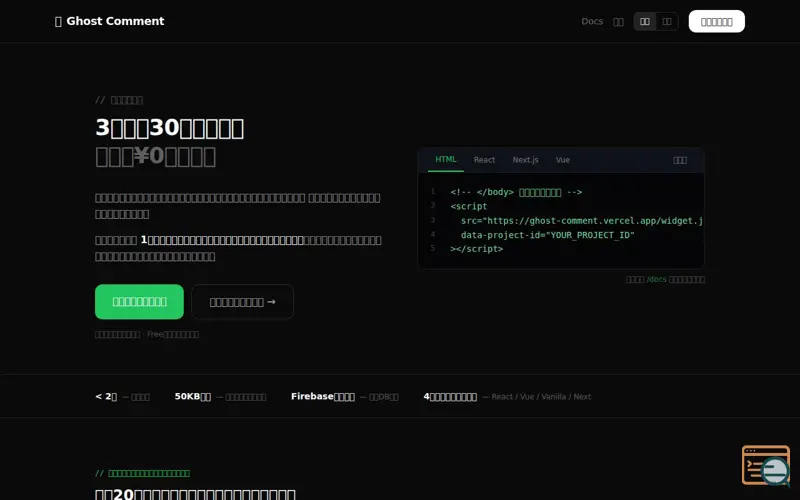The width and height of the screenshot is (800, 500).
Task: Open the Docs link in the header
Action: pos(592,21)
